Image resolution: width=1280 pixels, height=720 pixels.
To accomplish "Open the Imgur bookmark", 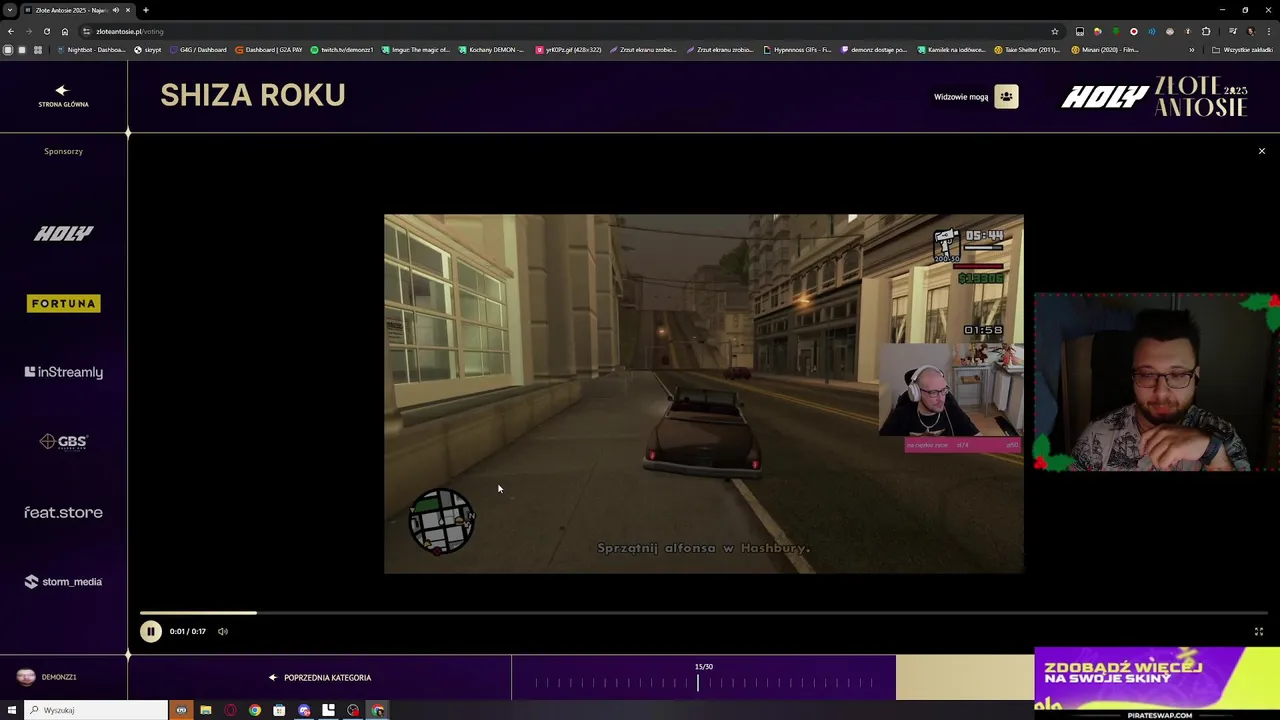I will pyautogui.click(x=416, y=49).
